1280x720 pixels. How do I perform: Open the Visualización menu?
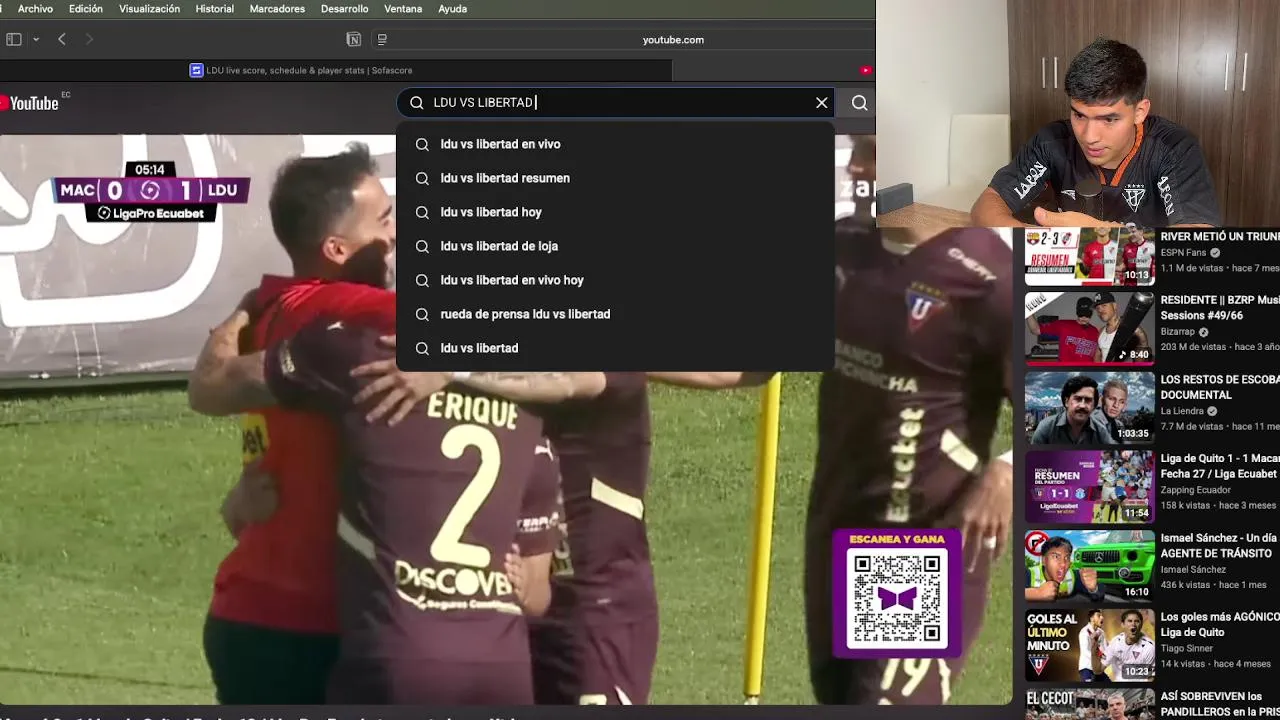[x=149, y=9]
